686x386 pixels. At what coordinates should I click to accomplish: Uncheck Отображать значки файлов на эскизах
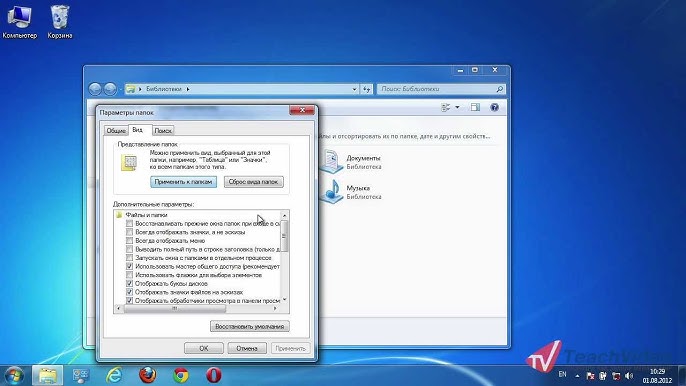[x=130, y=292]
